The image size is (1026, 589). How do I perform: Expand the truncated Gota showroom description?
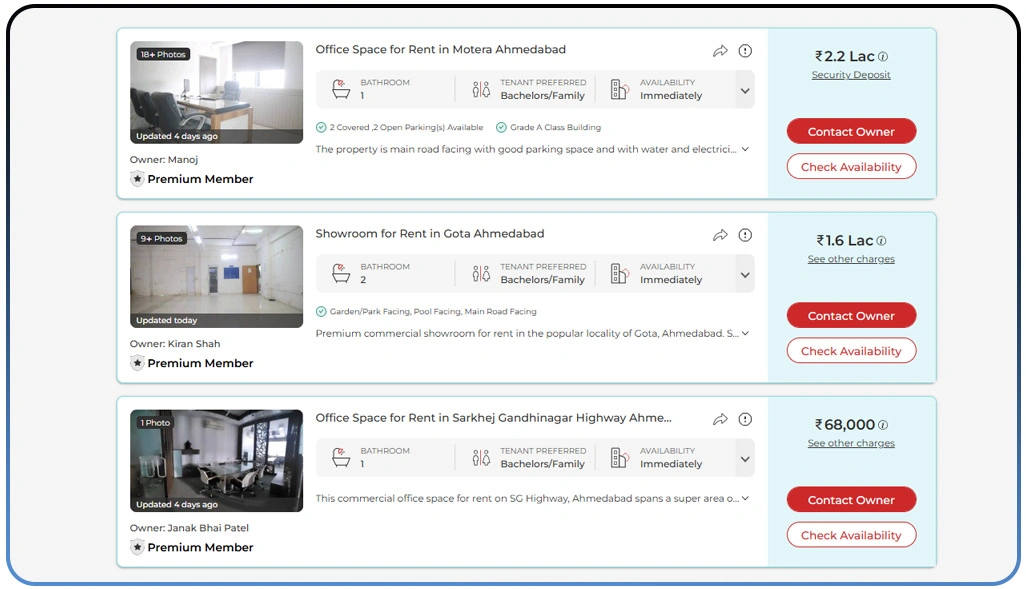coord(744,333)
